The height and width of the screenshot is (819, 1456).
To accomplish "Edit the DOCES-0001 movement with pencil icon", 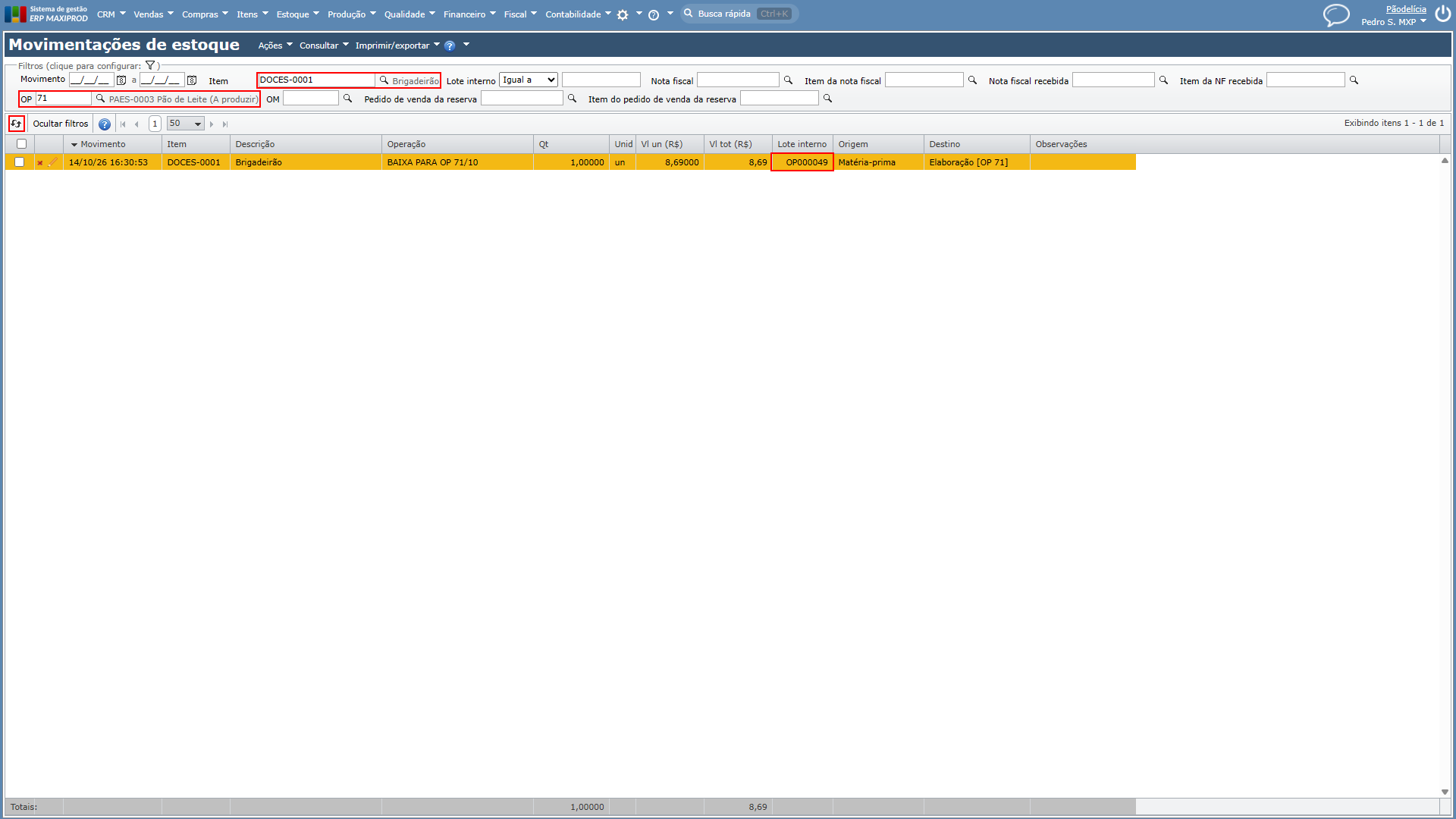I will click(52, 162).
